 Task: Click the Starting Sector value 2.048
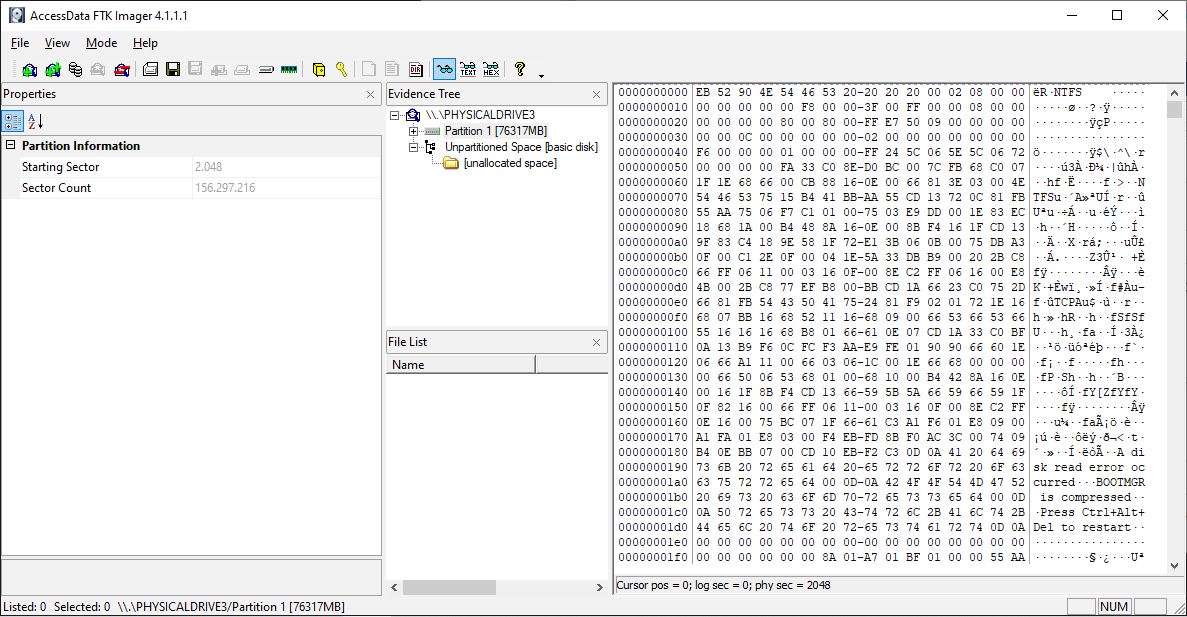pyautogui.click(x=208, y=167)
